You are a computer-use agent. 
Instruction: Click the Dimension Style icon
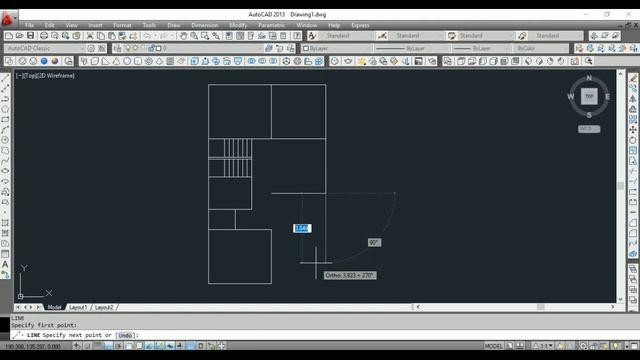pos(382,36)
